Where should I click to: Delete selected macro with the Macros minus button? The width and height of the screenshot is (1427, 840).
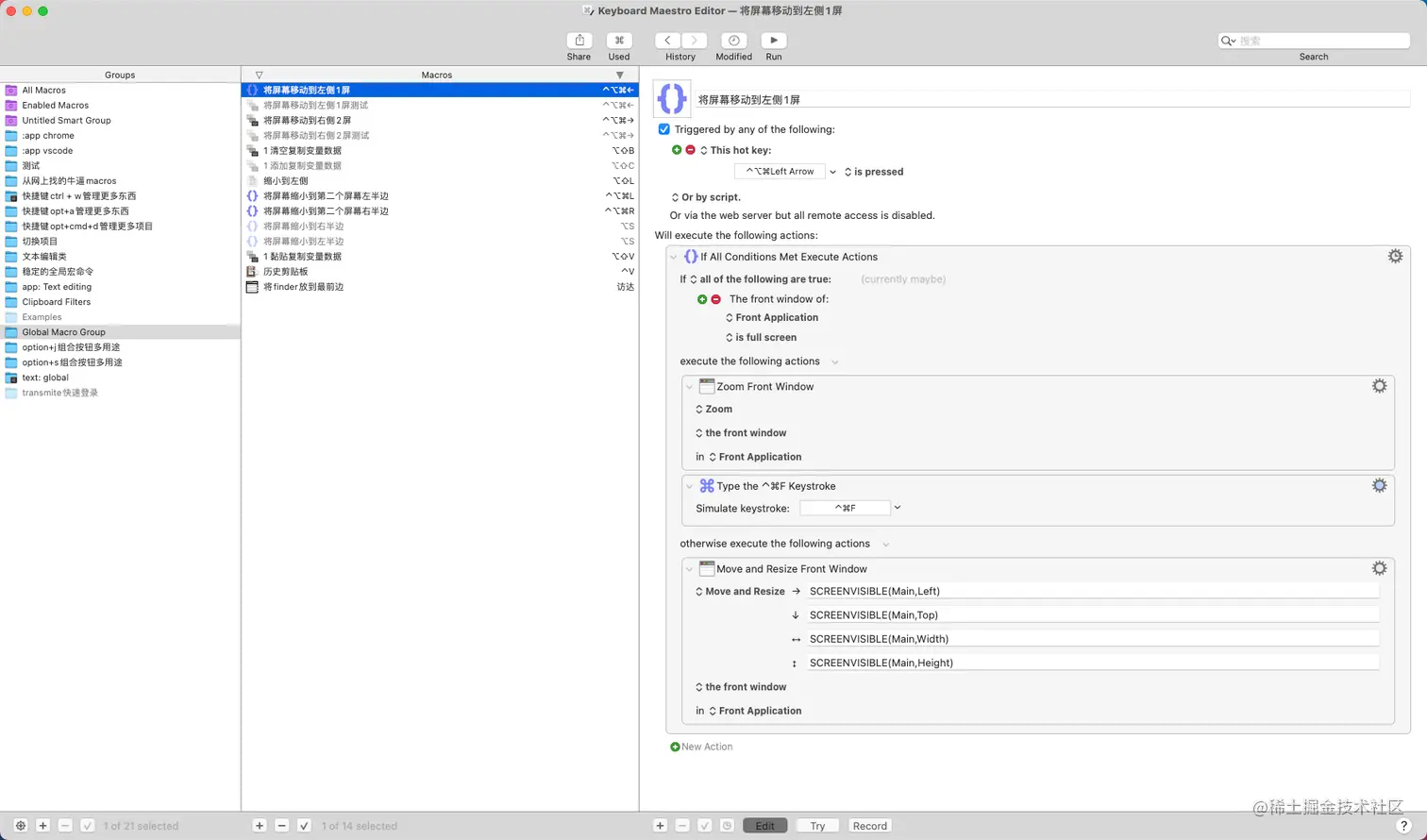point(281,826)
